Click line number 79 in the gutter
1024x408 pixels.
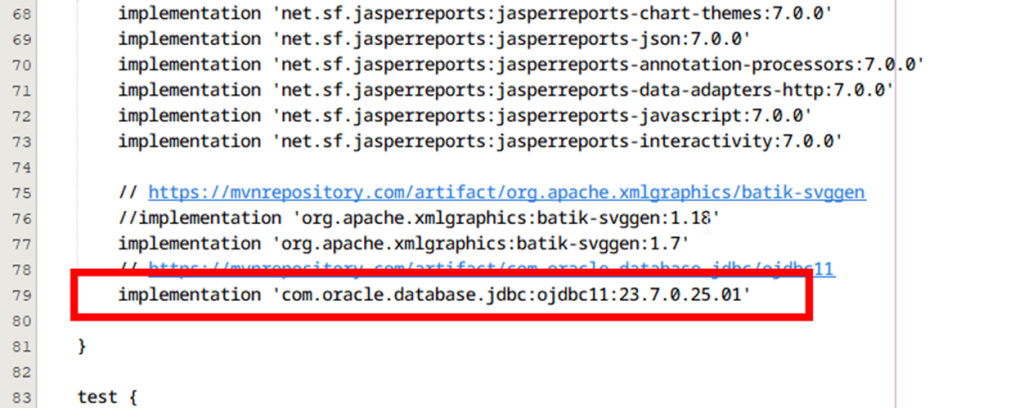click(19, 295)
